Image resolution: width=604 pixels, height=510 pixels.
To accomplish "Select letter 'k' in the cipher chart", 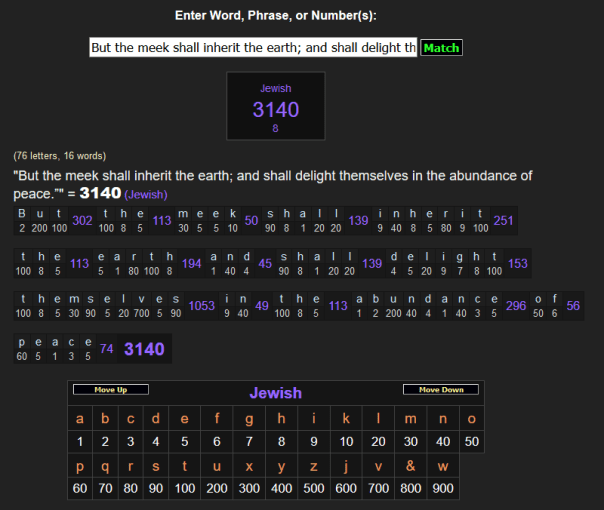I will click(x=346, y=418).
